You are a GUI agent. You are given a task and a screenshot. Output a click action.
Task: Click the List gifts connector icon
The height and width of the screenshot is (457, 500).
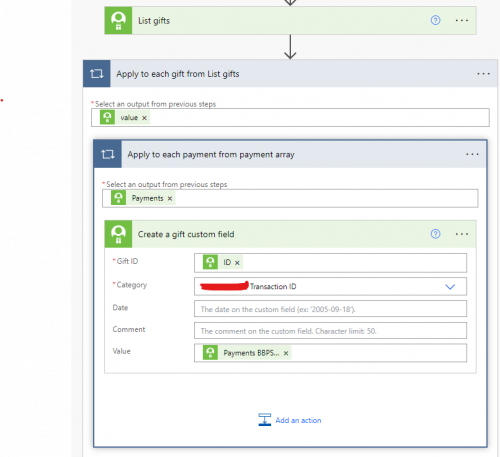tap(118, 20)
